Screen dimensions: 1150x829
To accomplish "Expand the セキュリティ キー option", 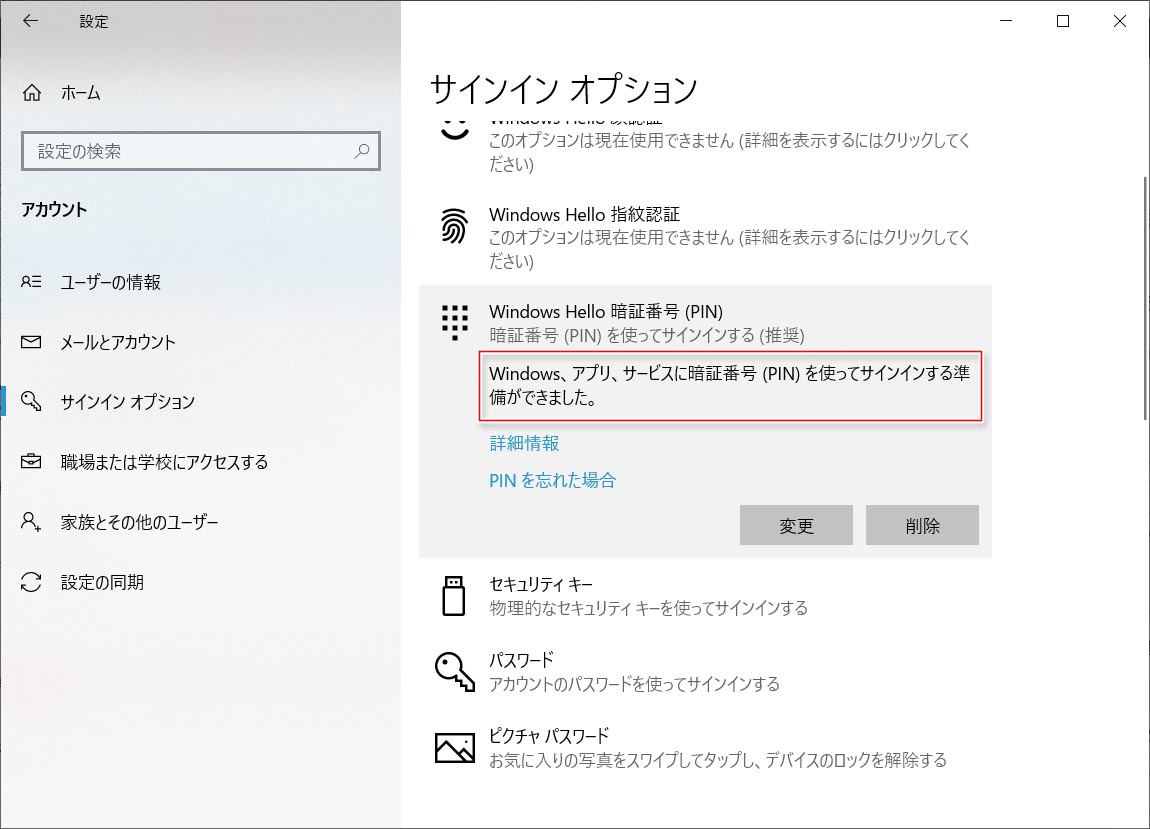I will click(x=706, y=596).
